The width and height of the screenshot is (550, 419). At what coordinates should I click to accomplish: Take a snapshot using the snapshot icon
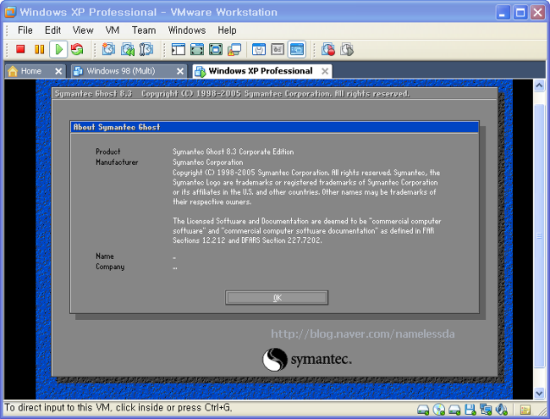(x=108, y=49)
